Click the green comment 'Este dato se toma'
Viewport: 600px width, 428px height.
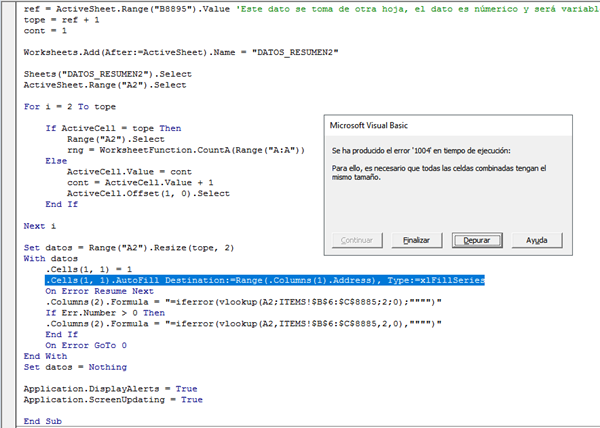click(x=418, y=9)
